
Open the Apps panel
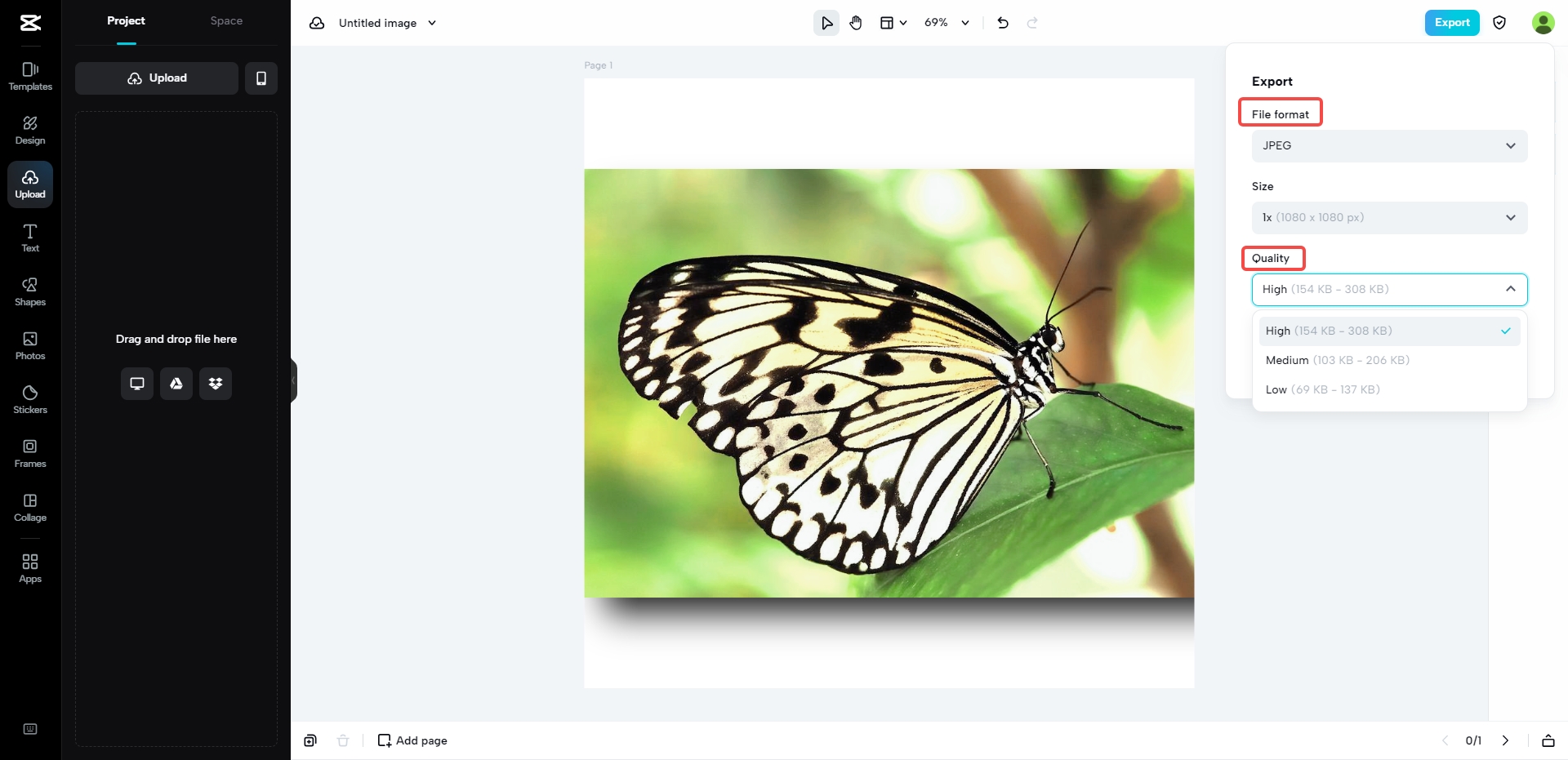tap(29, 567)
